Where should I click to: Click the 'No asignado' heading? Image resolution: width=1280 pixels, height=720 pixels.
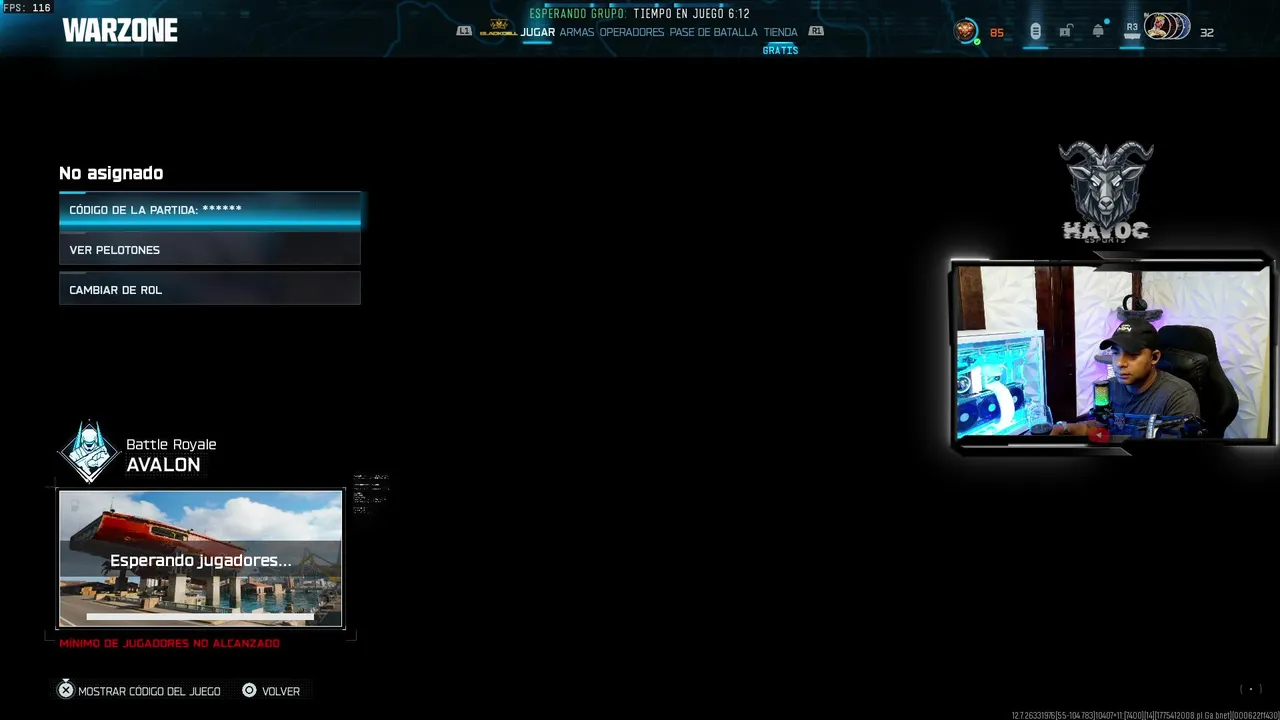click(x=111, y=173)
